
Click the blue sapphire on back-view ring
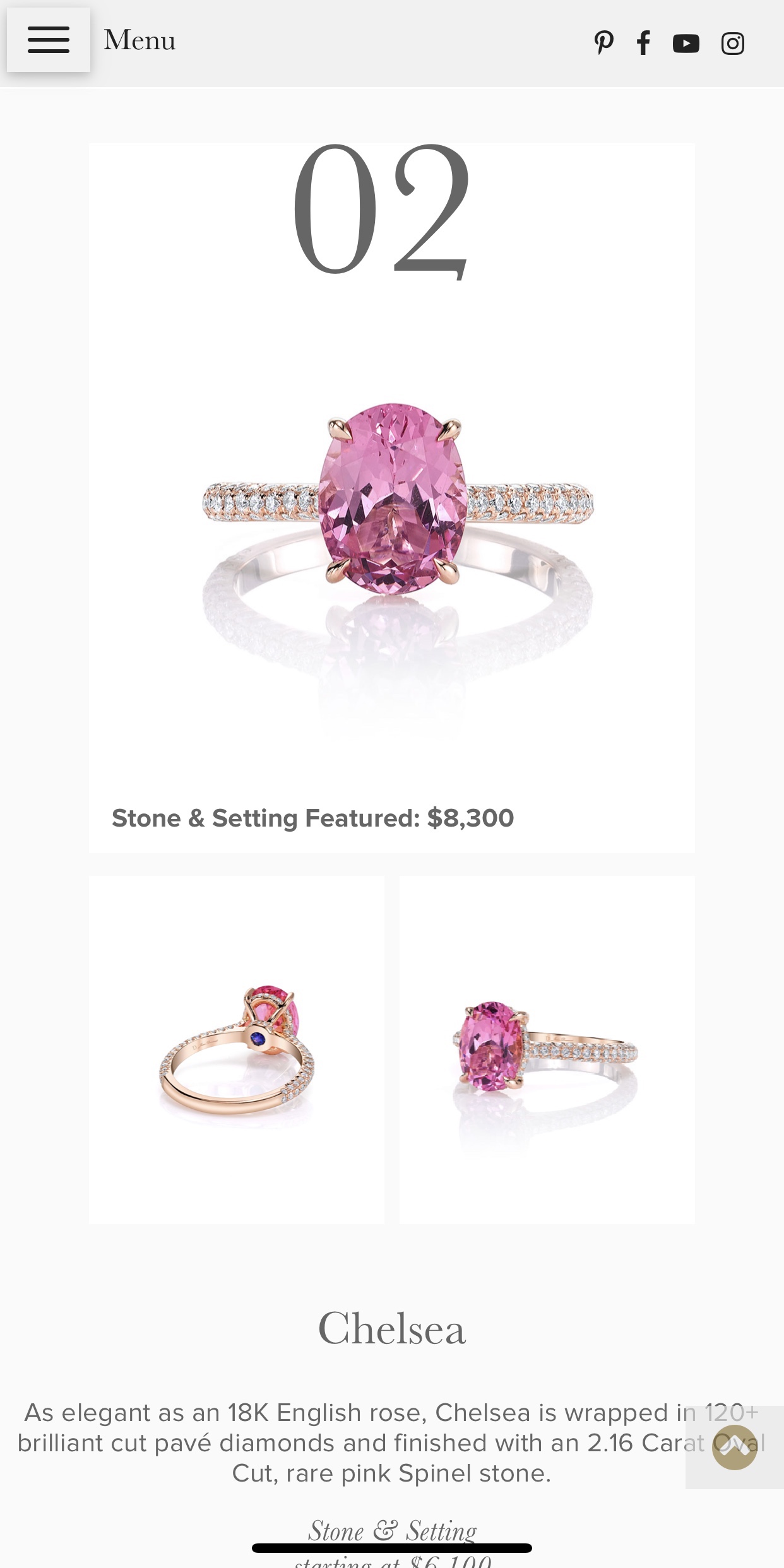pos(259,1037)
